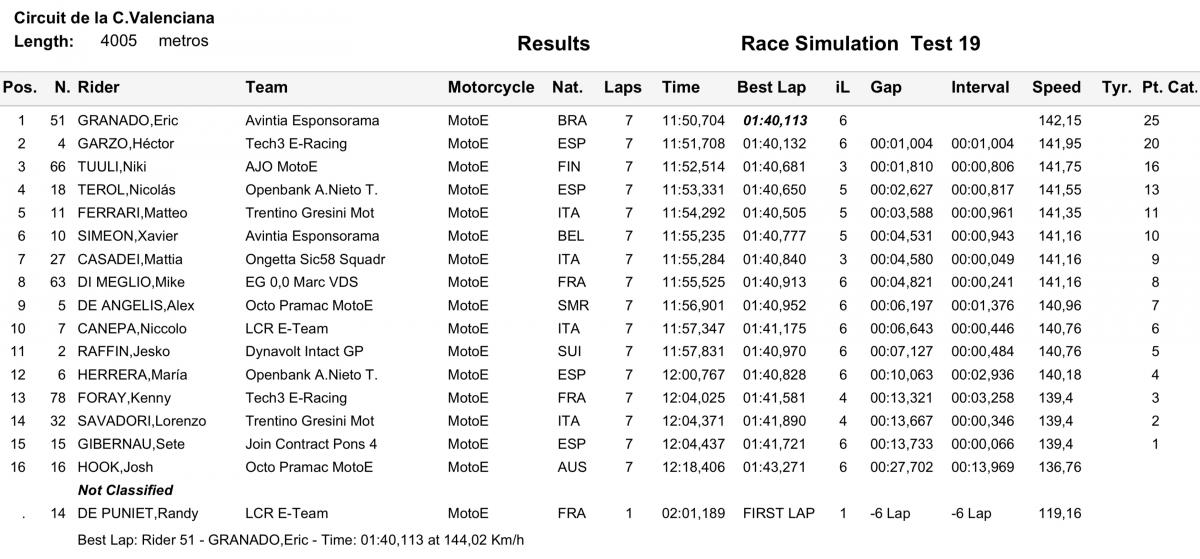The image size is (1200, 559).
Task: Click the Speed column header
Action: (x=1056, y=88)
